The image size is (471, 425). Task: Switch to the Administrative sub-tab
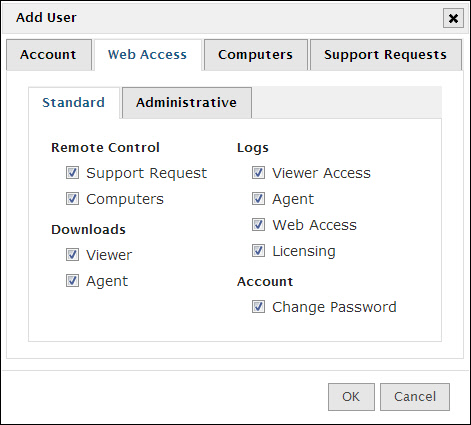(x=187, y=102)
